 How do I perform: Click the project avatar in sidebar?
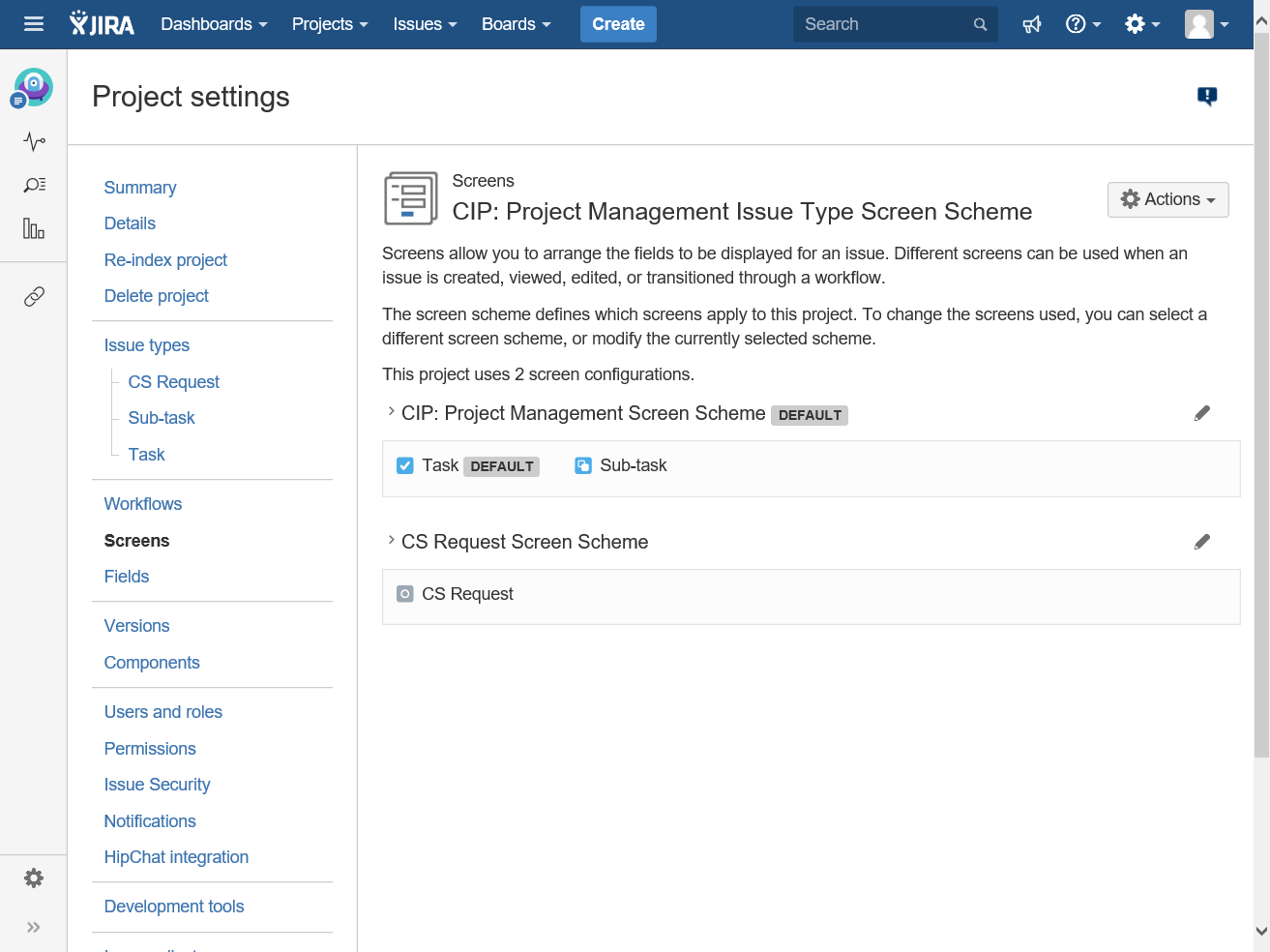(x=33, y=88)
